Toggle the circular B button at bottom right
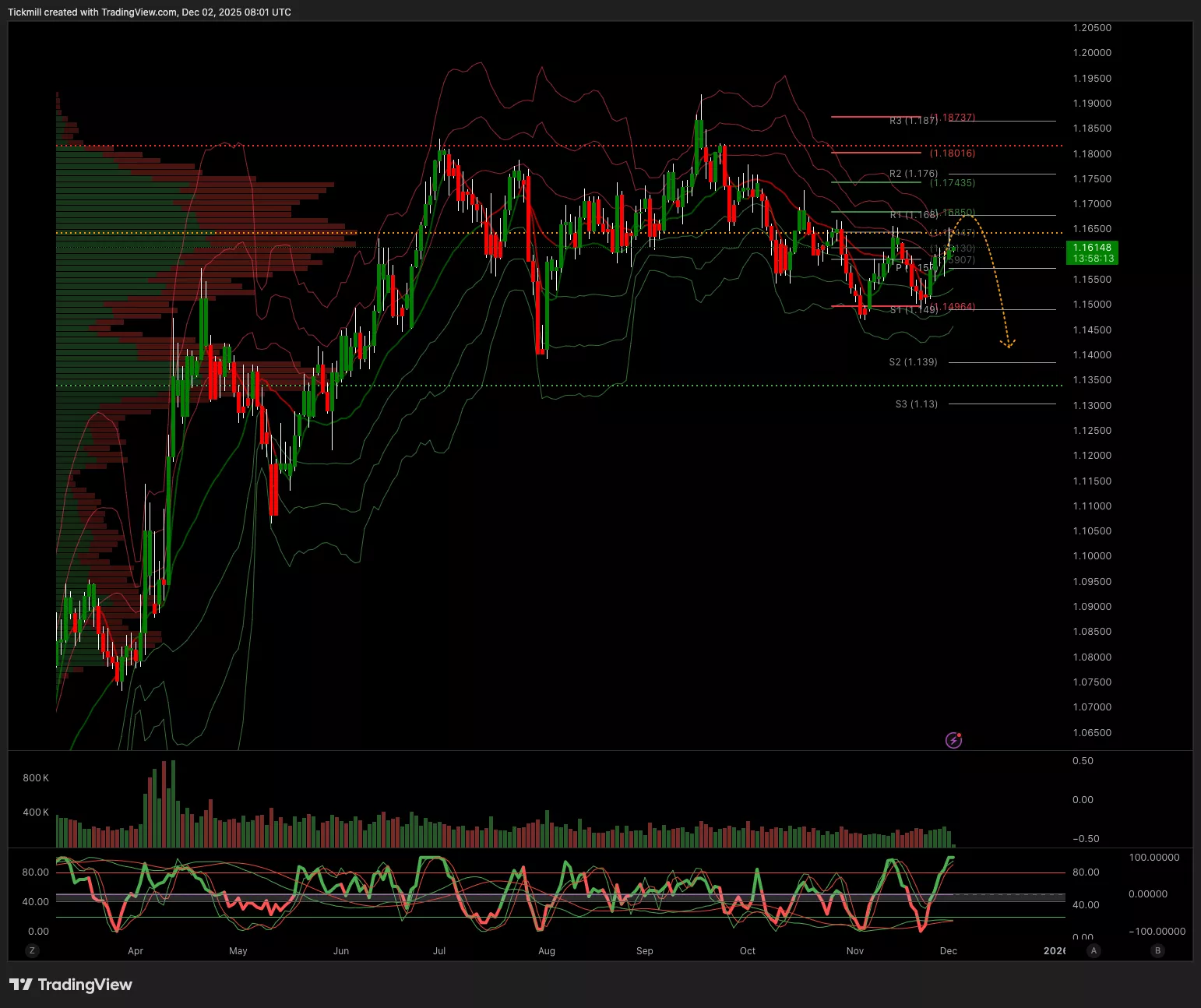The width and height of the screenshot is (1201, 1008). click(x=1157, y=950)
